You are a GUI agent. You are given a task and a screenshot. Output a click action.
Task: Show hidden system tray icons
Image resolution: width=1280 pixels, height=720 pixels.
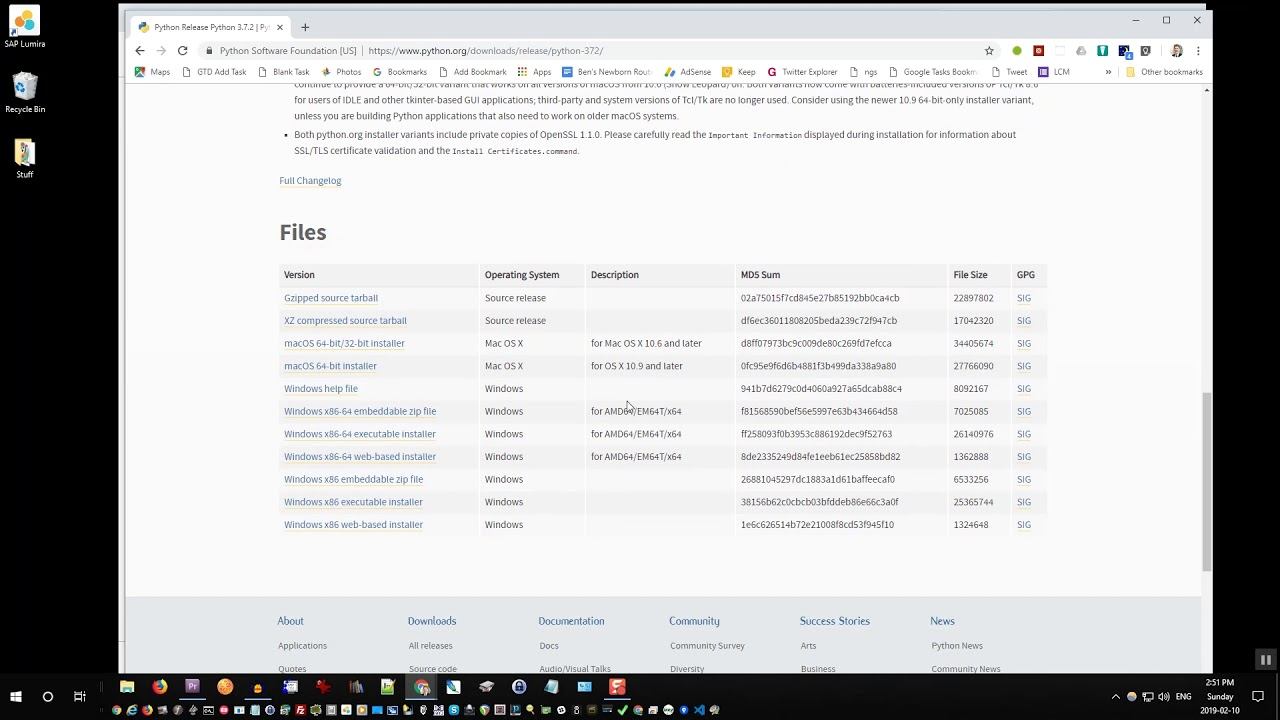pyautogui.click(x=1116, y=697)
